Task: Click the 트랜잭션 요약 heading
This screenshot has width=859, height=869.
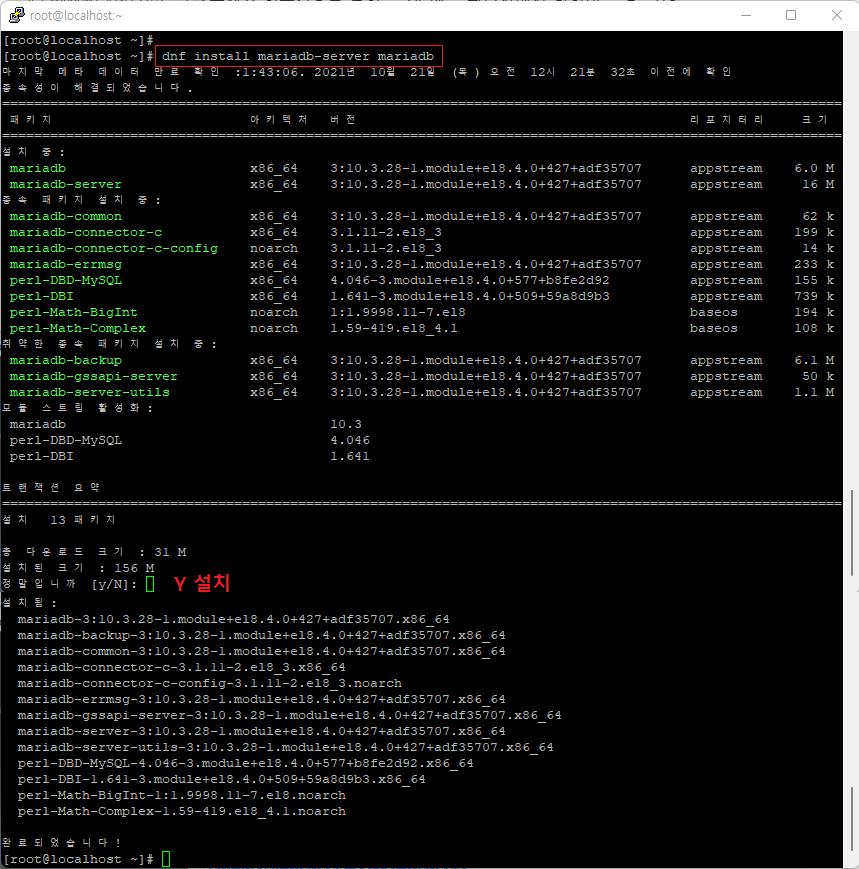Action: pos(50,488)
